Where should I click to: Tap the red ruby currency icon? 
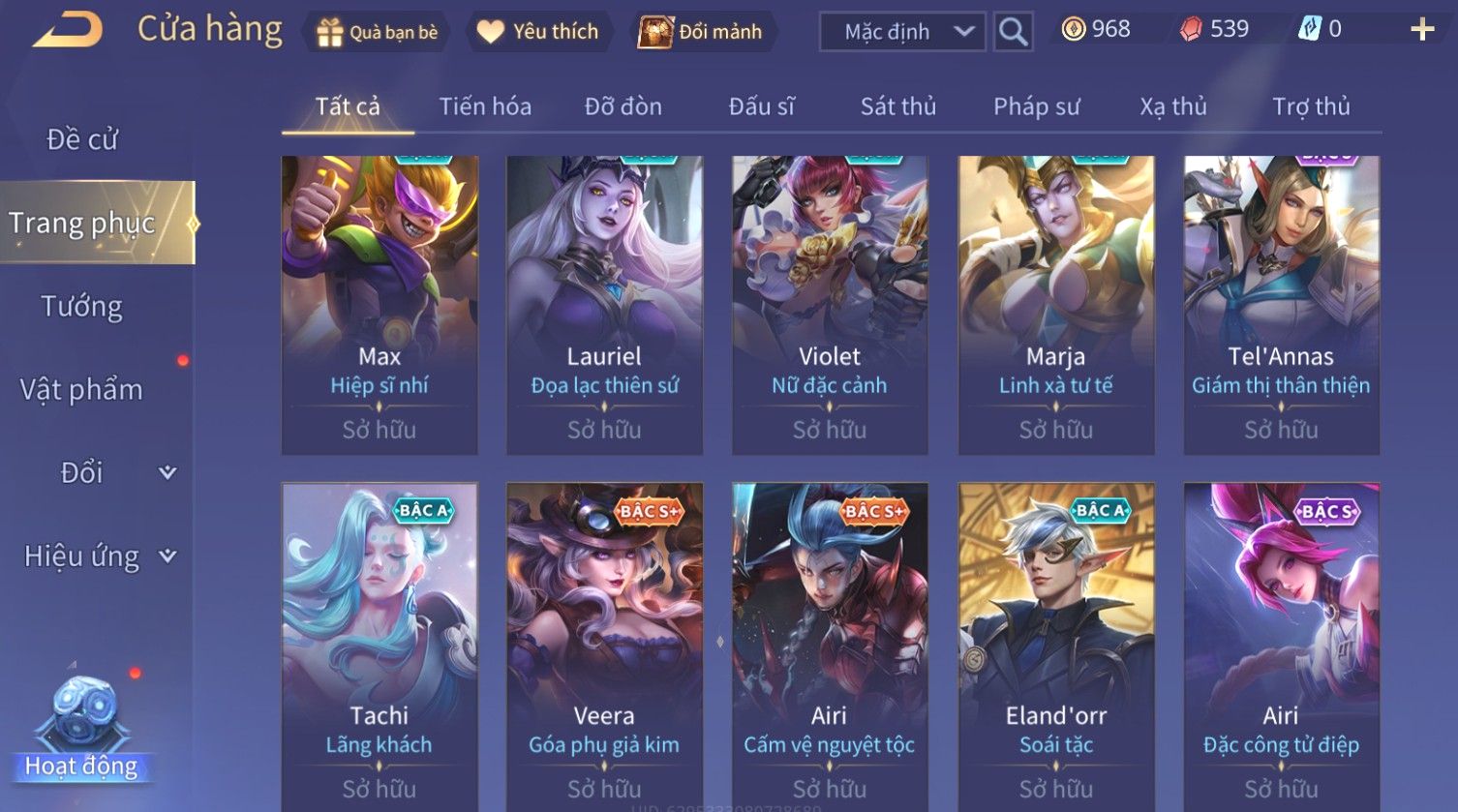[x=1190, y=30]
